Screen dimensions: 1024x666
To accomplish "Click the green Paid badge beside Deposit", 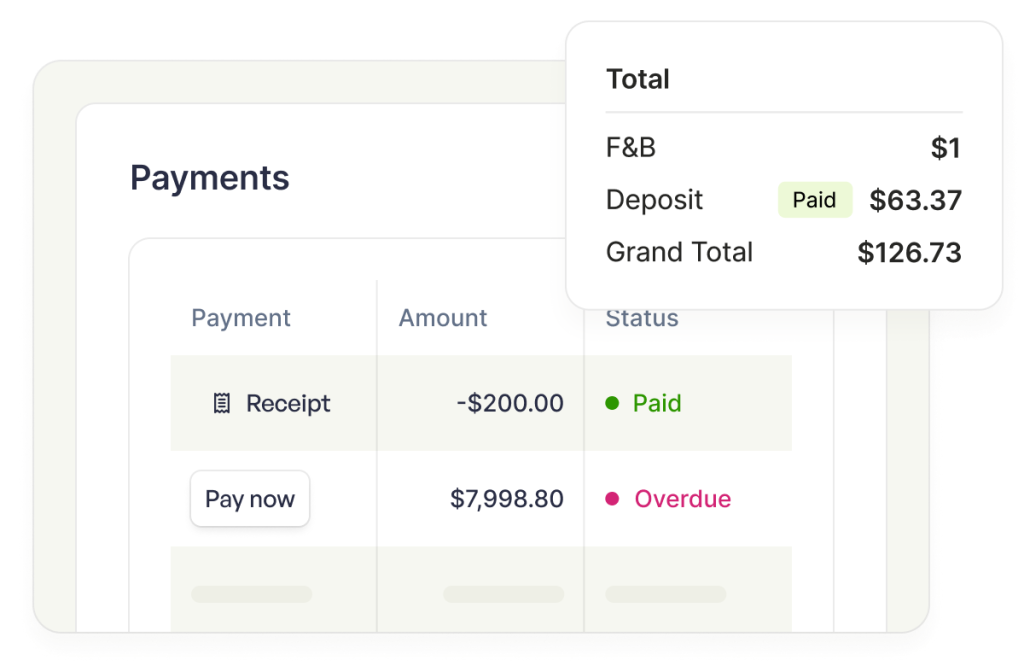I will pyautogui.click(x=814, y=200).
